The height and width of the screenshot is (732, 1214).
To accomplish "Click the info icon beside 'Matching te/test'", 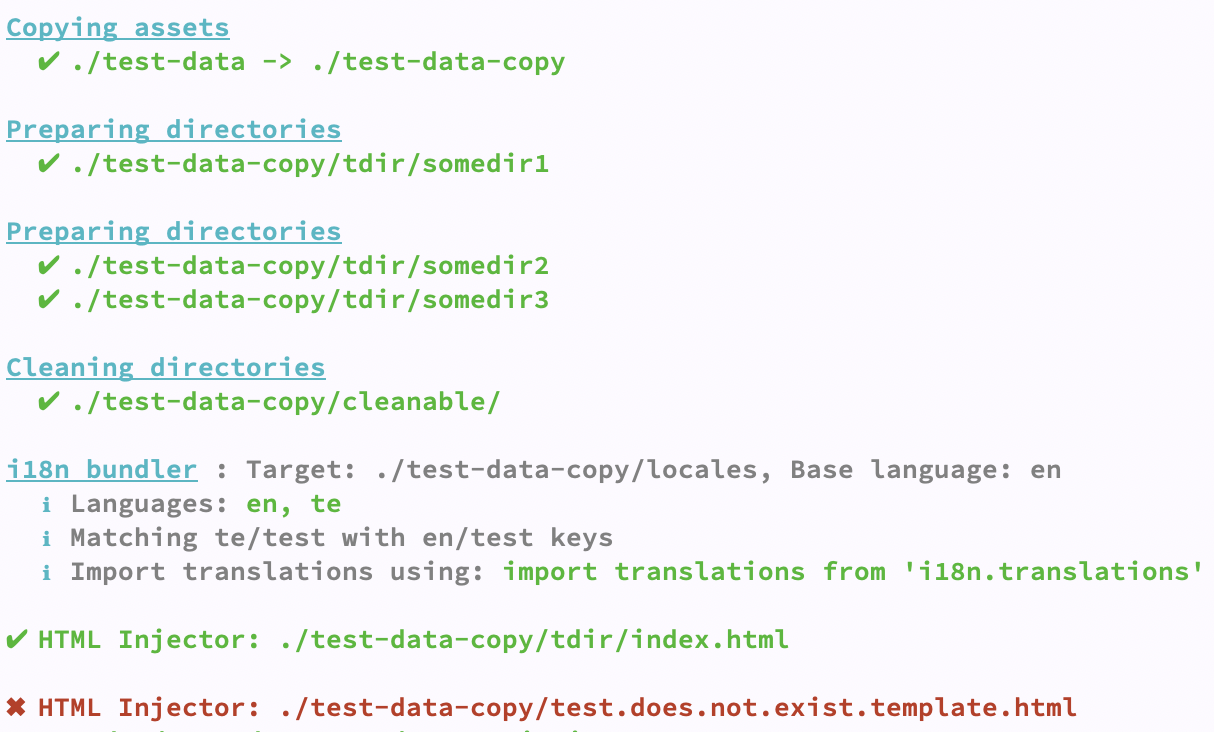I will 47,538.
